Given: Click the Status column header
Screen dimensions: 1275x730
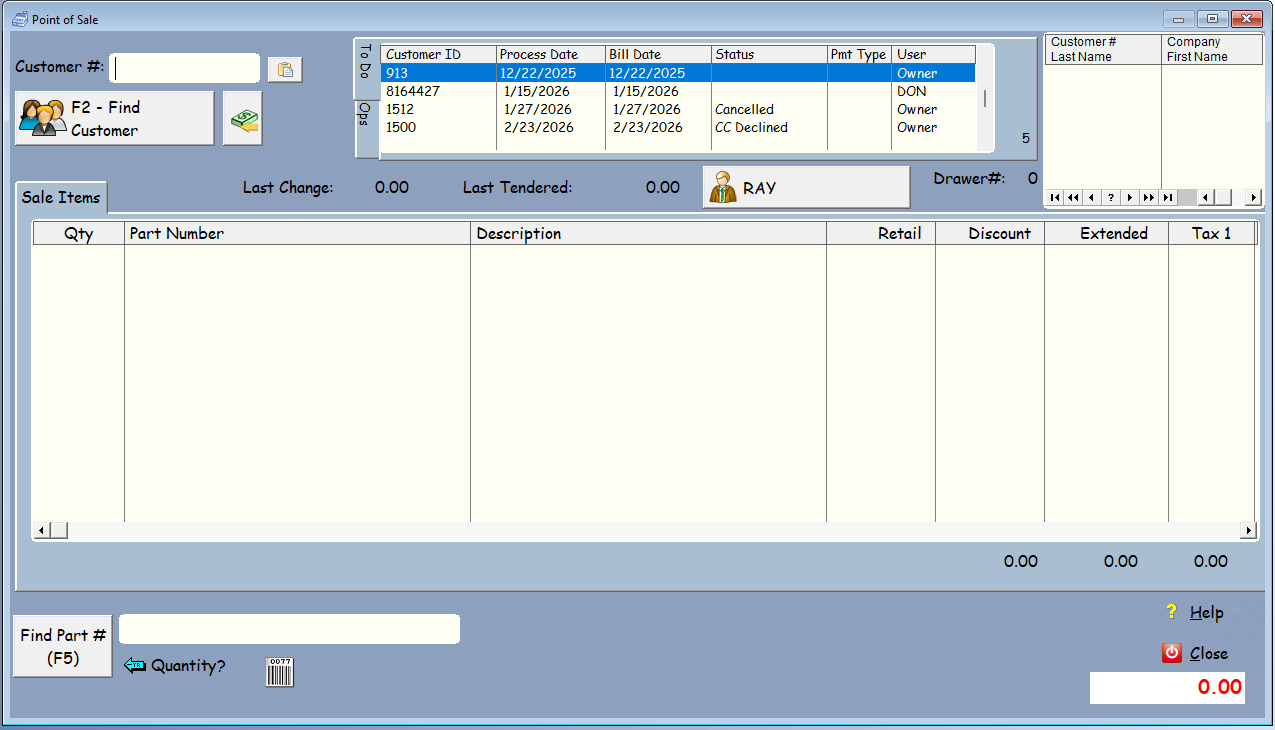Looking at the screenshot, I should (x=769, y=54).
